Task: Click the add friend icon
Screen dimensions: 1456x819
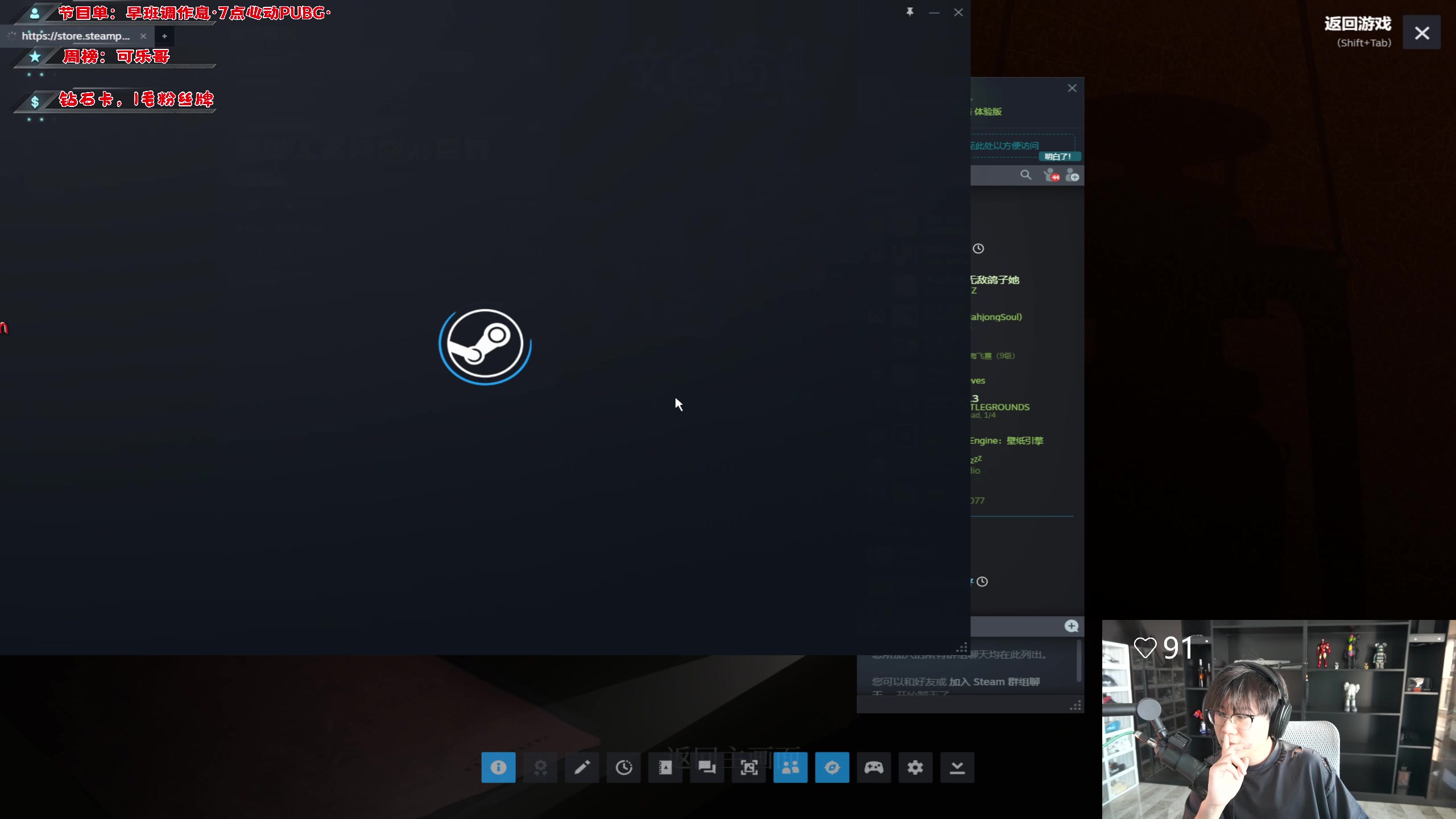Action: (x=1072, y=176)
